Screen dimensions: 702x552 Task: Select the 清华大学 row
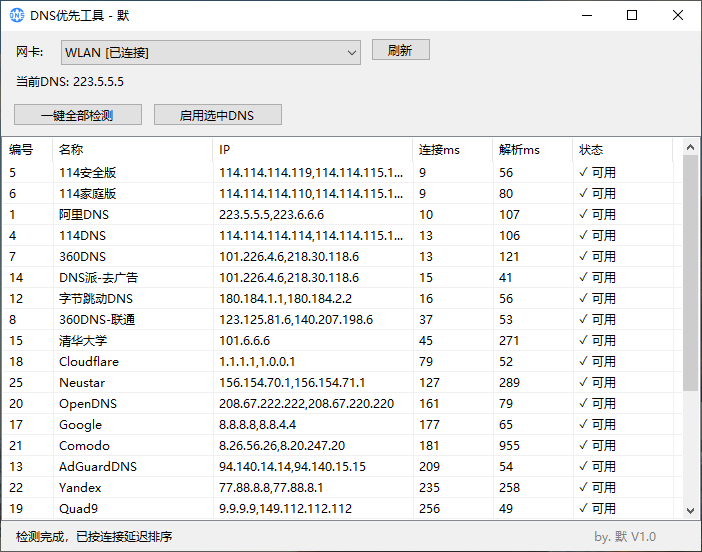tap(342, 341)
